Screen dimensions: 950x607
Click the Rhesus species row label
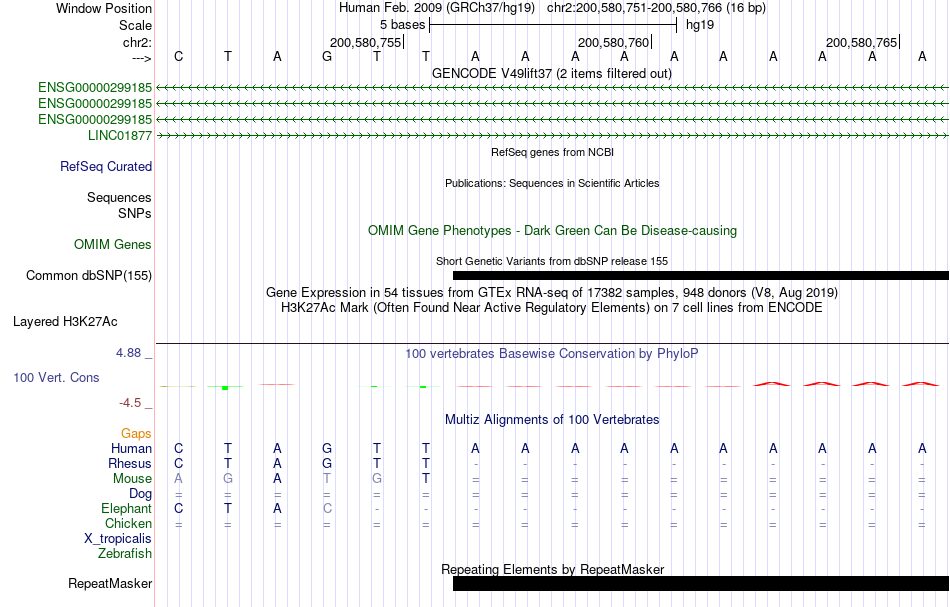(x=130, y=463)
